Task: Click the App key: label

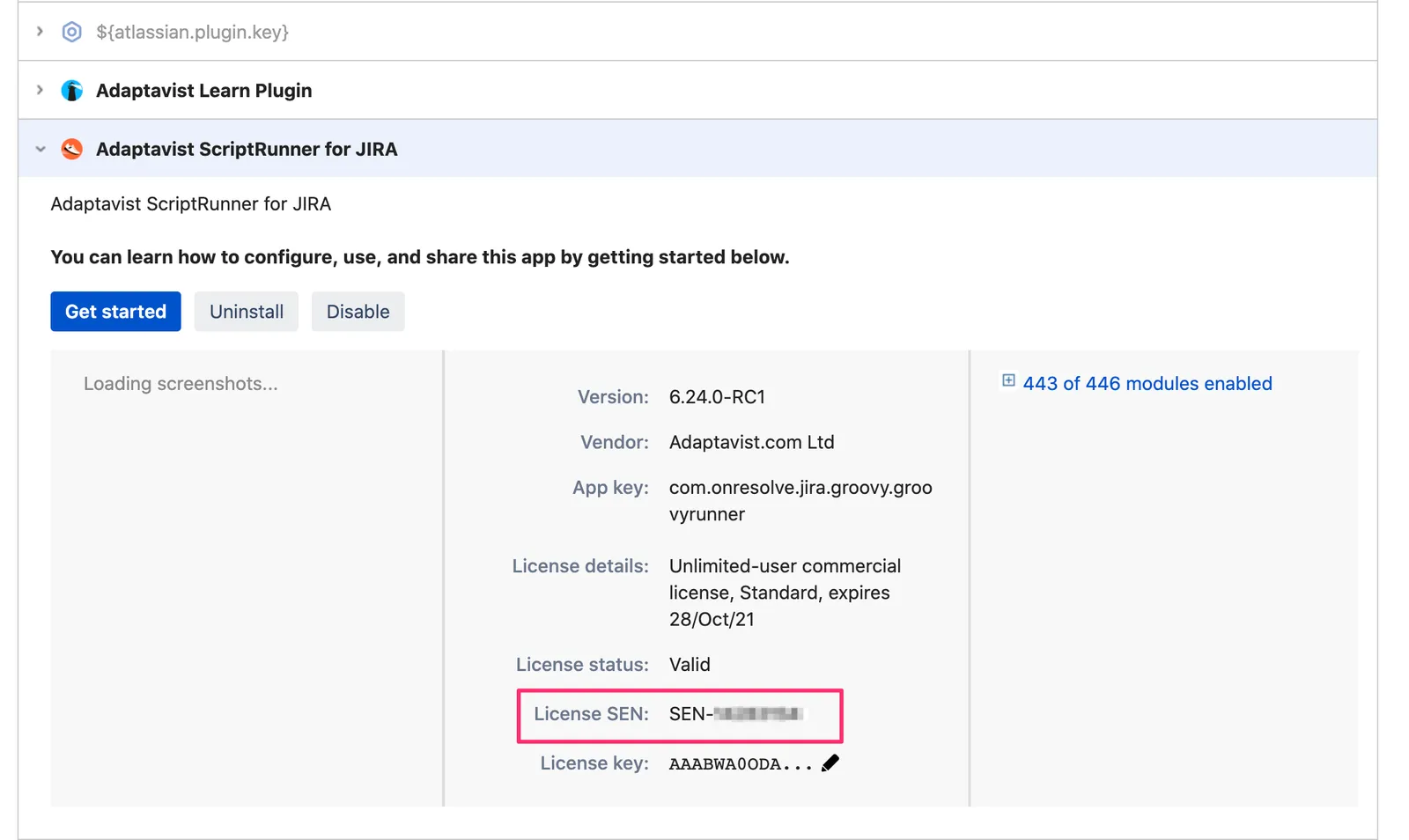Action: pos(610,487)
